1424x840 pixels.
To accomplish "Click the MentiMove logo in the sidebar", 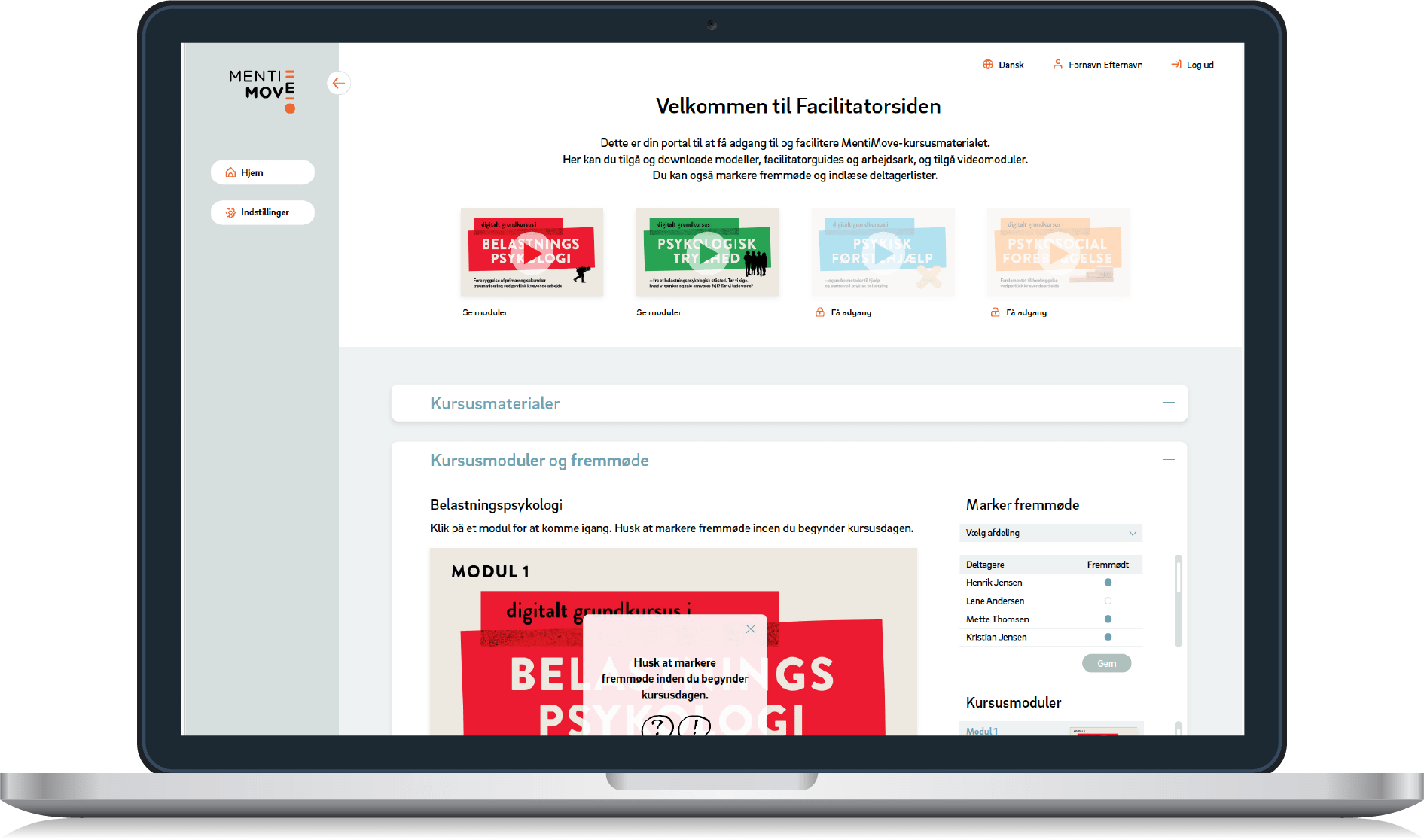I will click(262, 91).
